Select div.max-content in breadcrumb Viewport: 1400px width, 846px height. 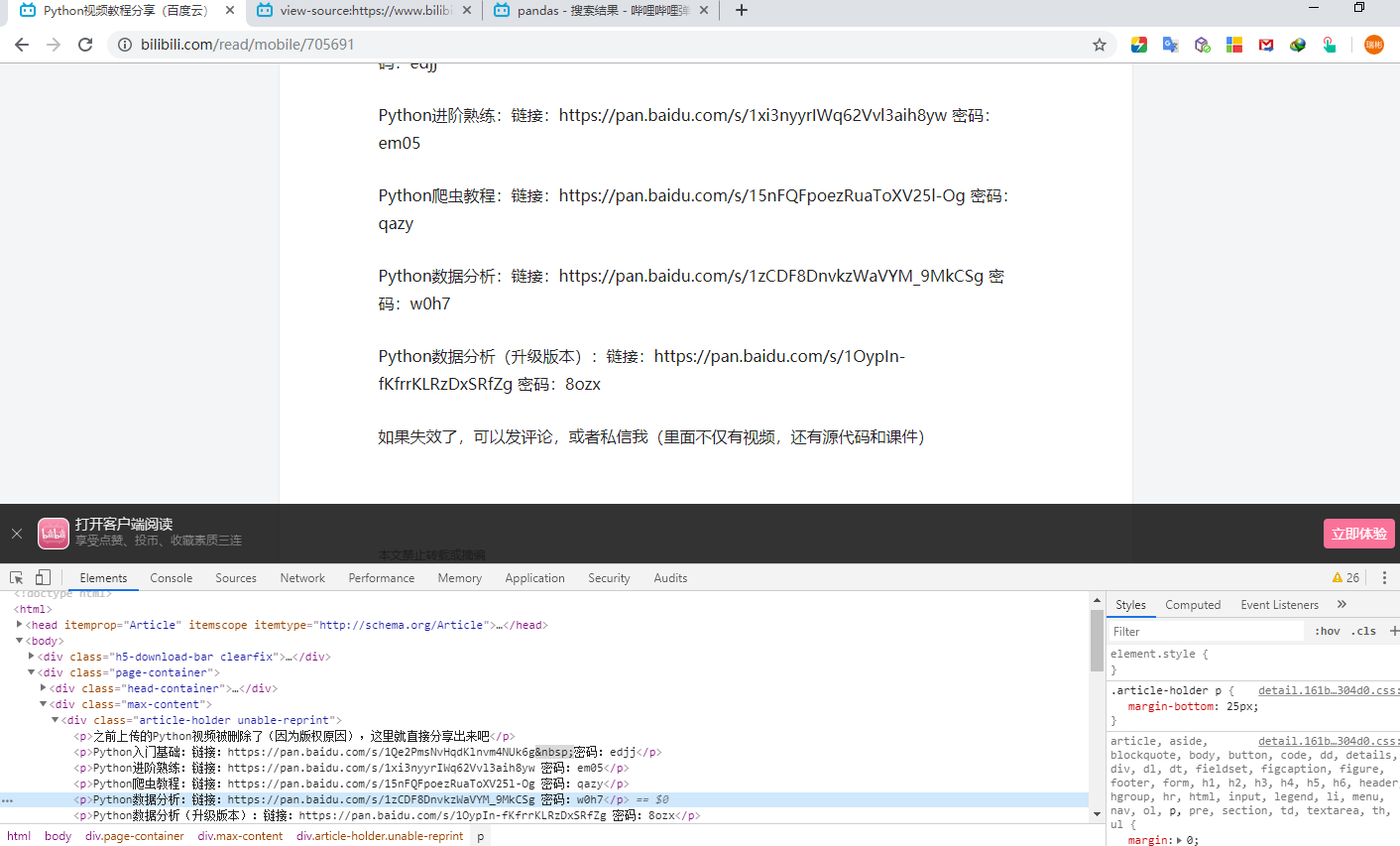[x=240, y=836]
